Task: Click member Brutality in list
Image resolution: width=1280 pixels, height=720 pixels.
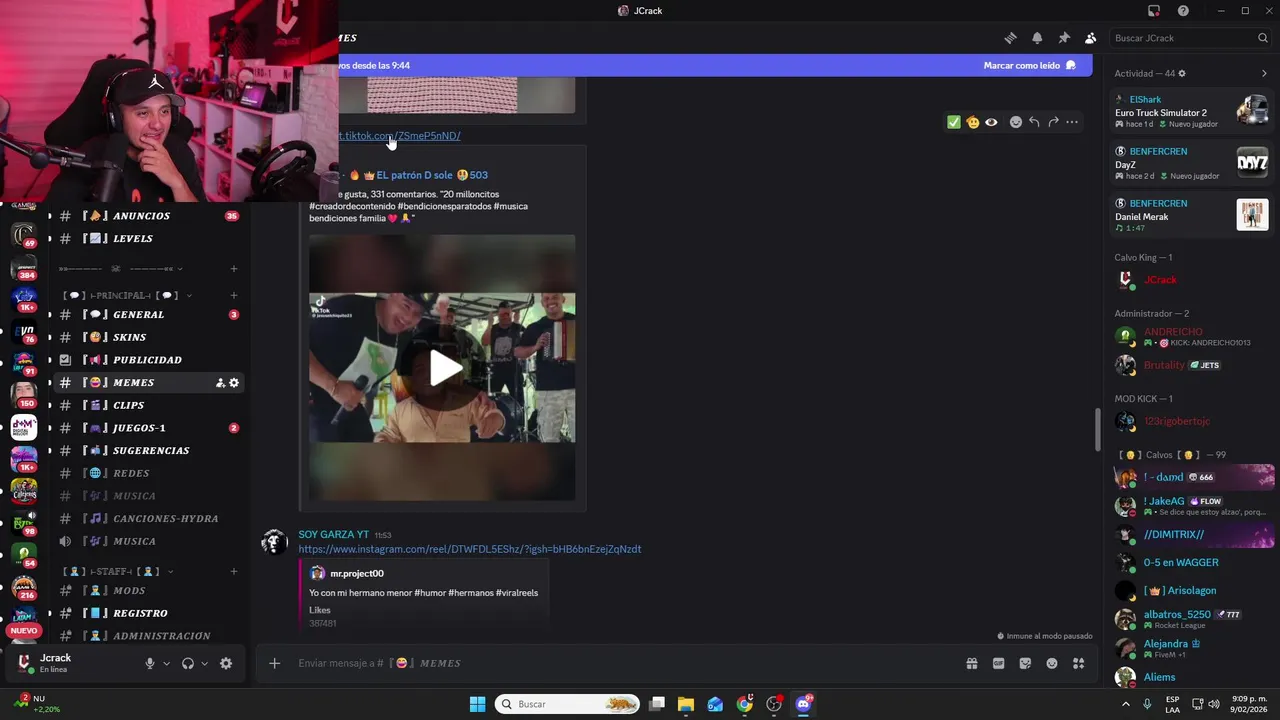Action: click(1192, 365)
